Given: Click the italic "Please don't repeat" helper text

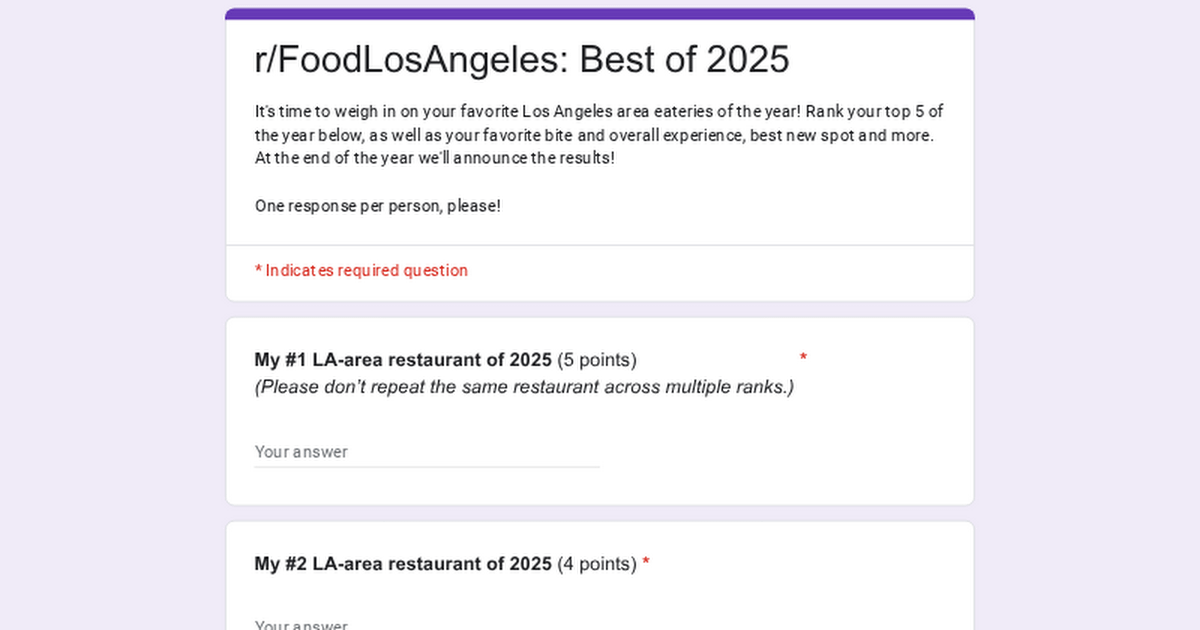Looking at the screenshot, I should pos(524,387).
